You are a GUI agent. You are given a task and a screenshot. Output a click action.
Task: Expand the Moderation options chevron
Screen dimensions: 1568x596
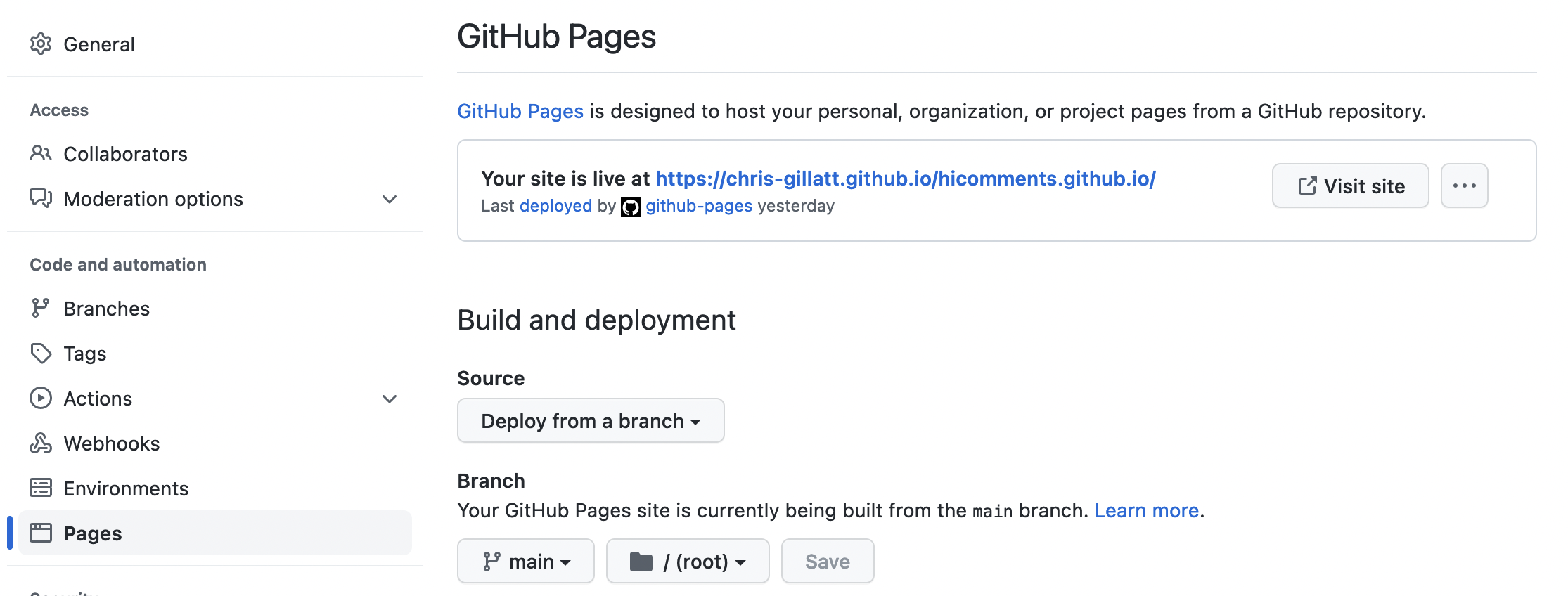tap(390, 200)
